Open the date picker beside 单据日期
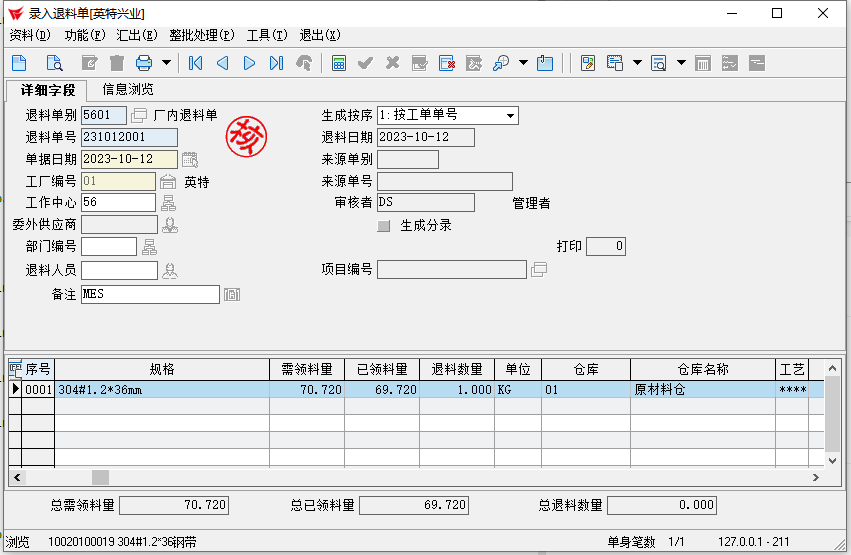The width and height of the screenshot is (851, 555). (190, 159)
